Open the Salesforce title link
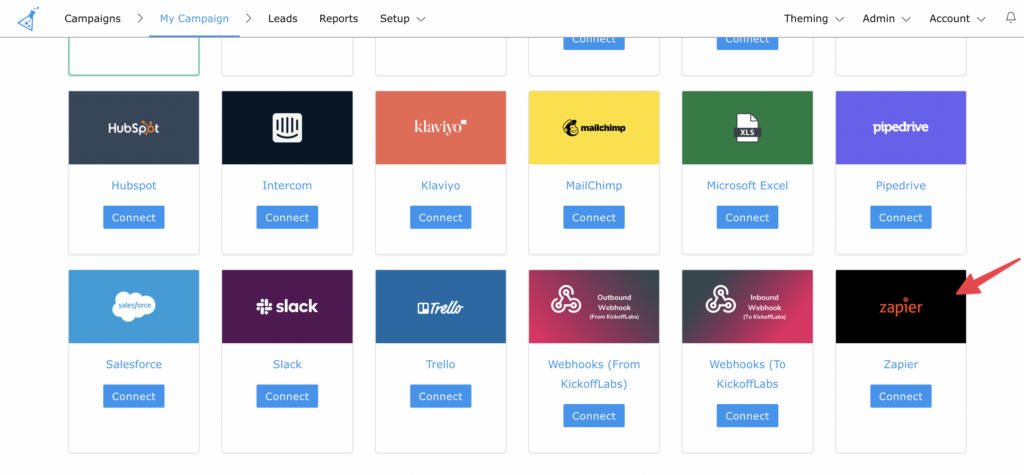This screenshot has height=475, width=1024. pos(134,365)
